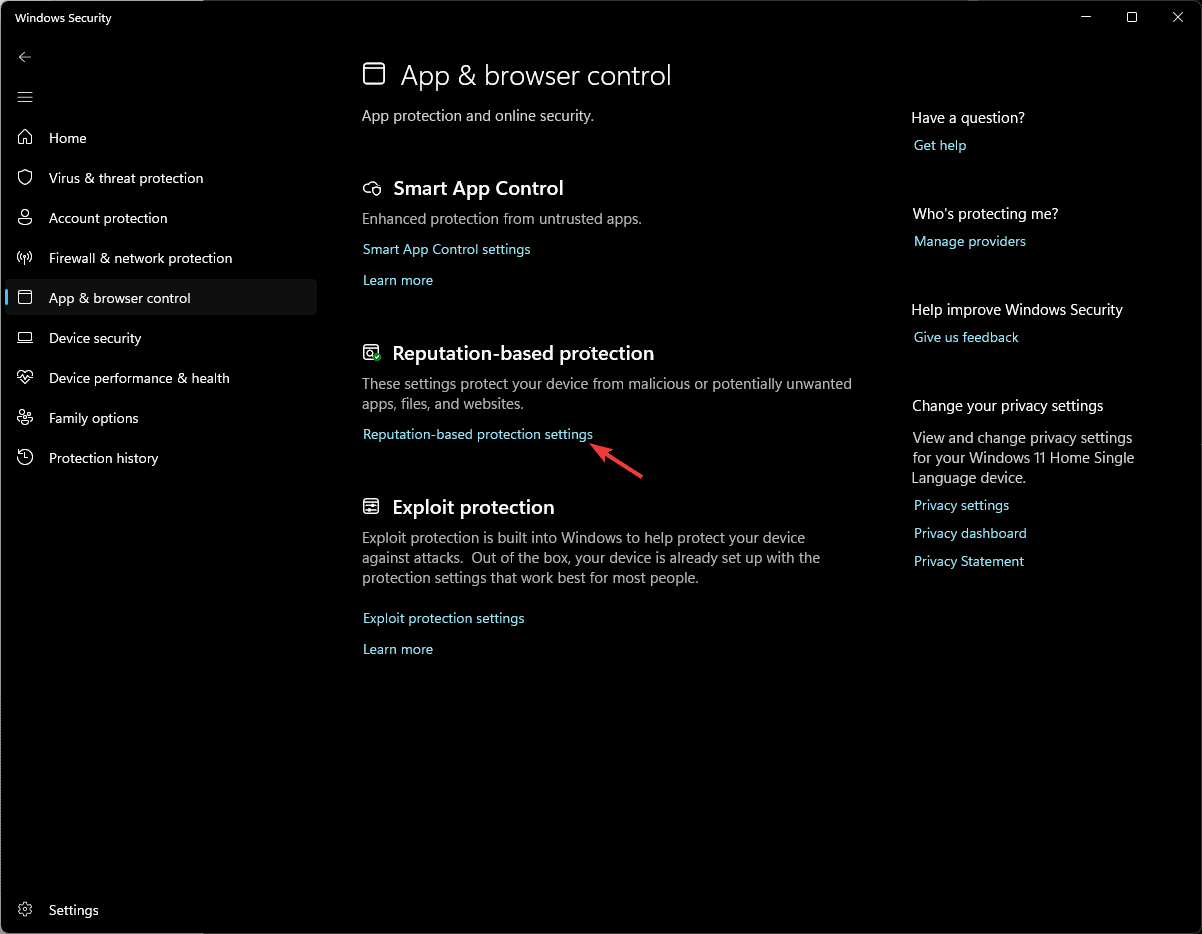Click the Account protection person icon
The width and height of the screenshot is (1202, 934).
(26, 218)
